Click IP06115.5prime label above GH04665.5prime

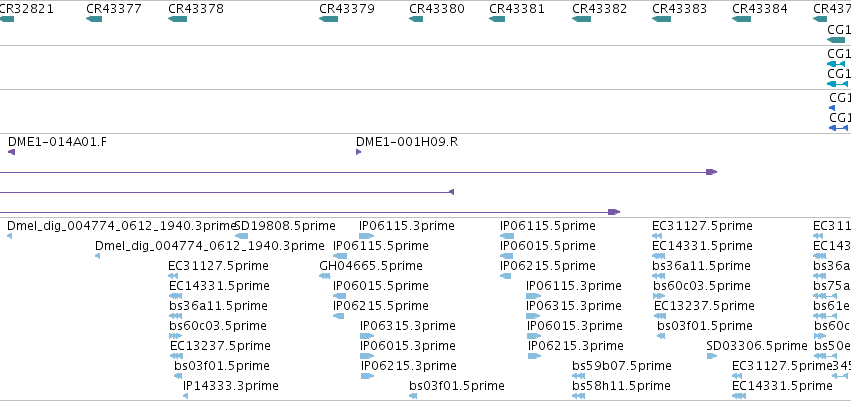tap(380, 246)
